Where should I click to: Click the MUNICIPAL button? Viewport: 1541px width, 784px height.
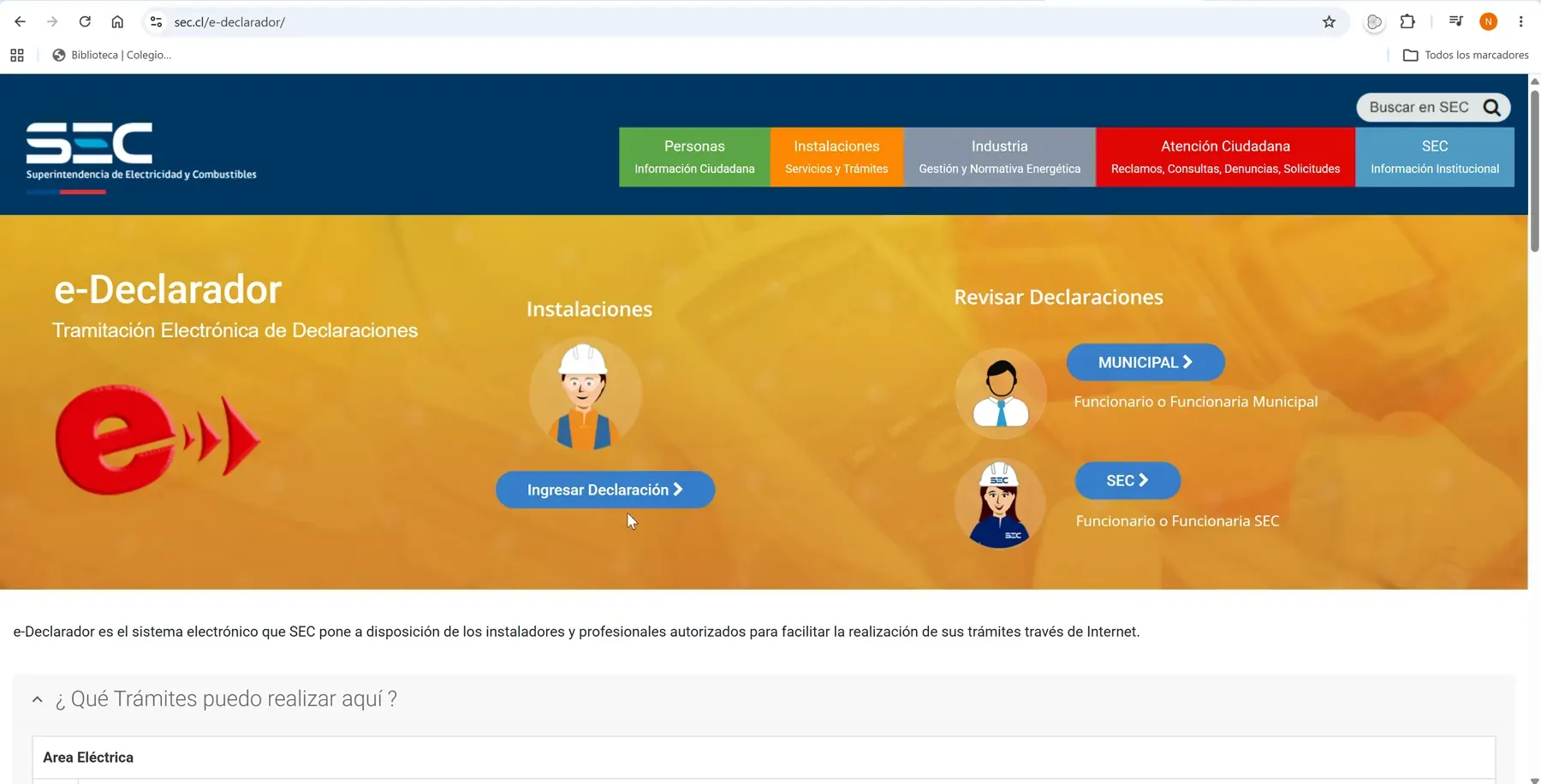[x=1145, y=362]
